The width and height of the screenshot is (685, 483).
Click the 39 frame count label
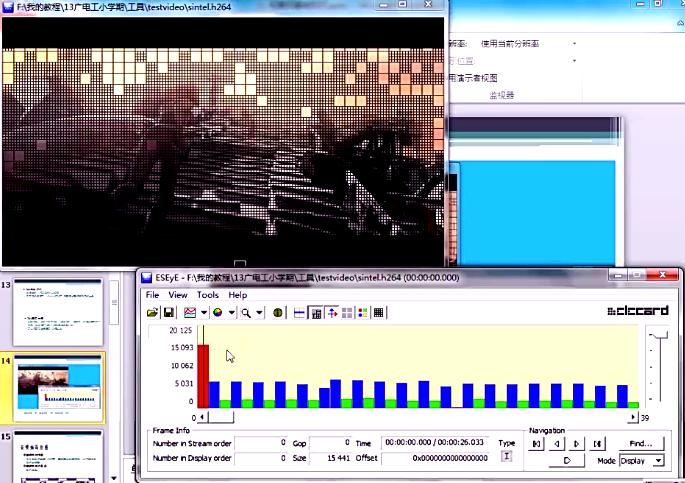tap(645, 418)
